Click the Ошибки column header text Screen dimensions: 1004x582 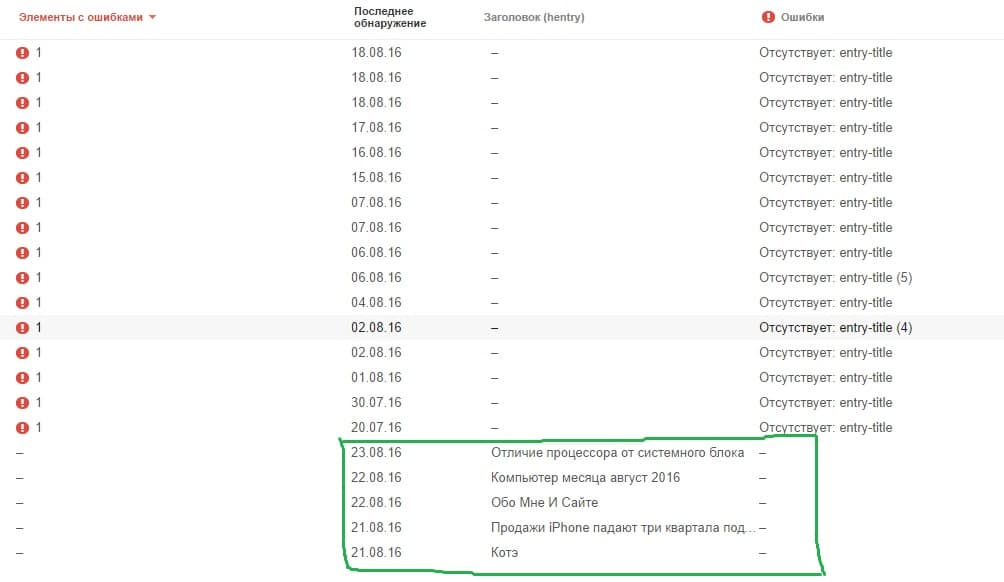click(x=805, y=17)
